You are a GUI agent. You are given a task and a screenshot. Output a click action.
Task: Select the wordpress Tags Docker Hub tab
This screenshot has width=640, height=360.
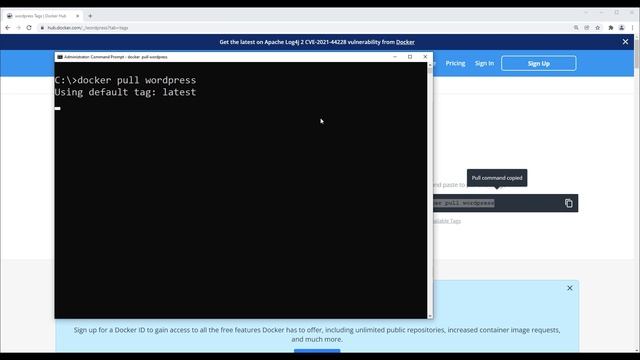coord(42,16)
